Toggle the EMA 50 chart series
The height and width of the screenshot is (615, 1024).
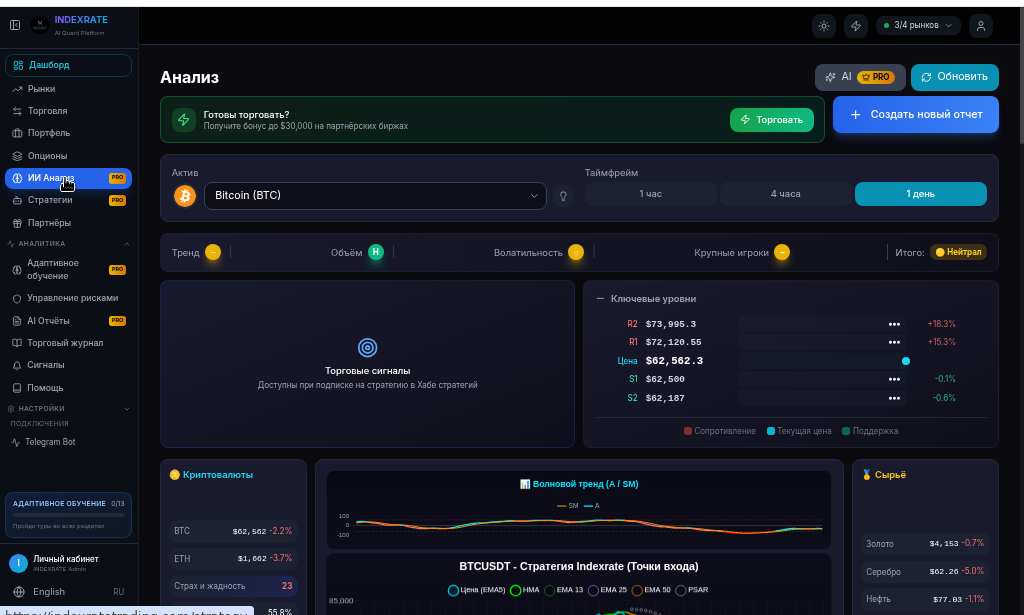pos(651,590)
